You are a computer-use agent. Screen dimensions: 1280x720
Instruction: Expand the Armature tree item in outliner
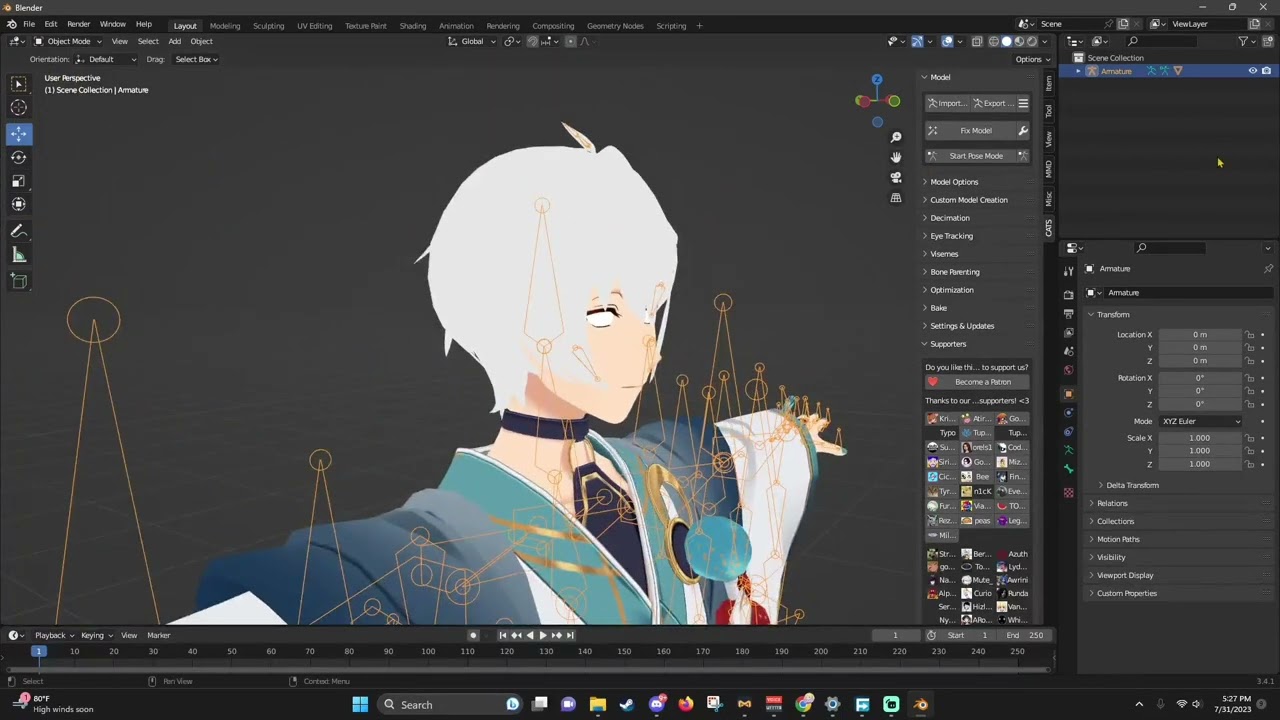[x=1078, y=71]
